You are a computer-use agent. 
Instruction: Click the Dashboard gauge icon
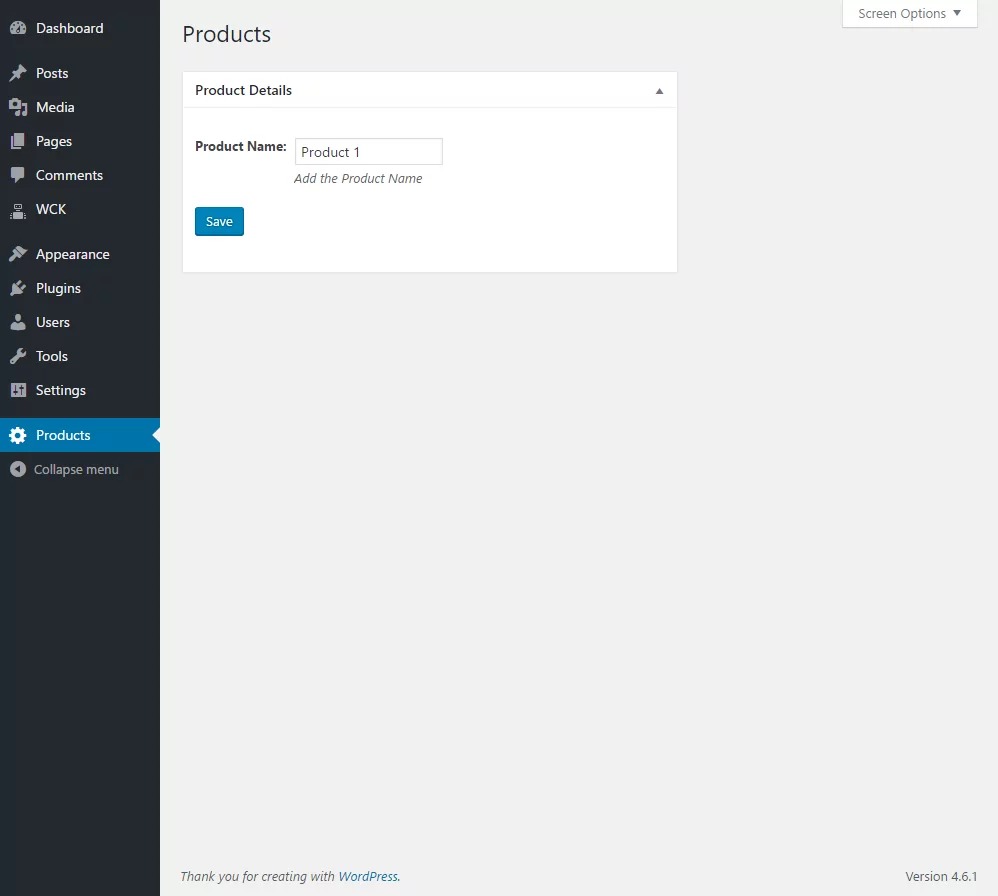tap(18, 28)
